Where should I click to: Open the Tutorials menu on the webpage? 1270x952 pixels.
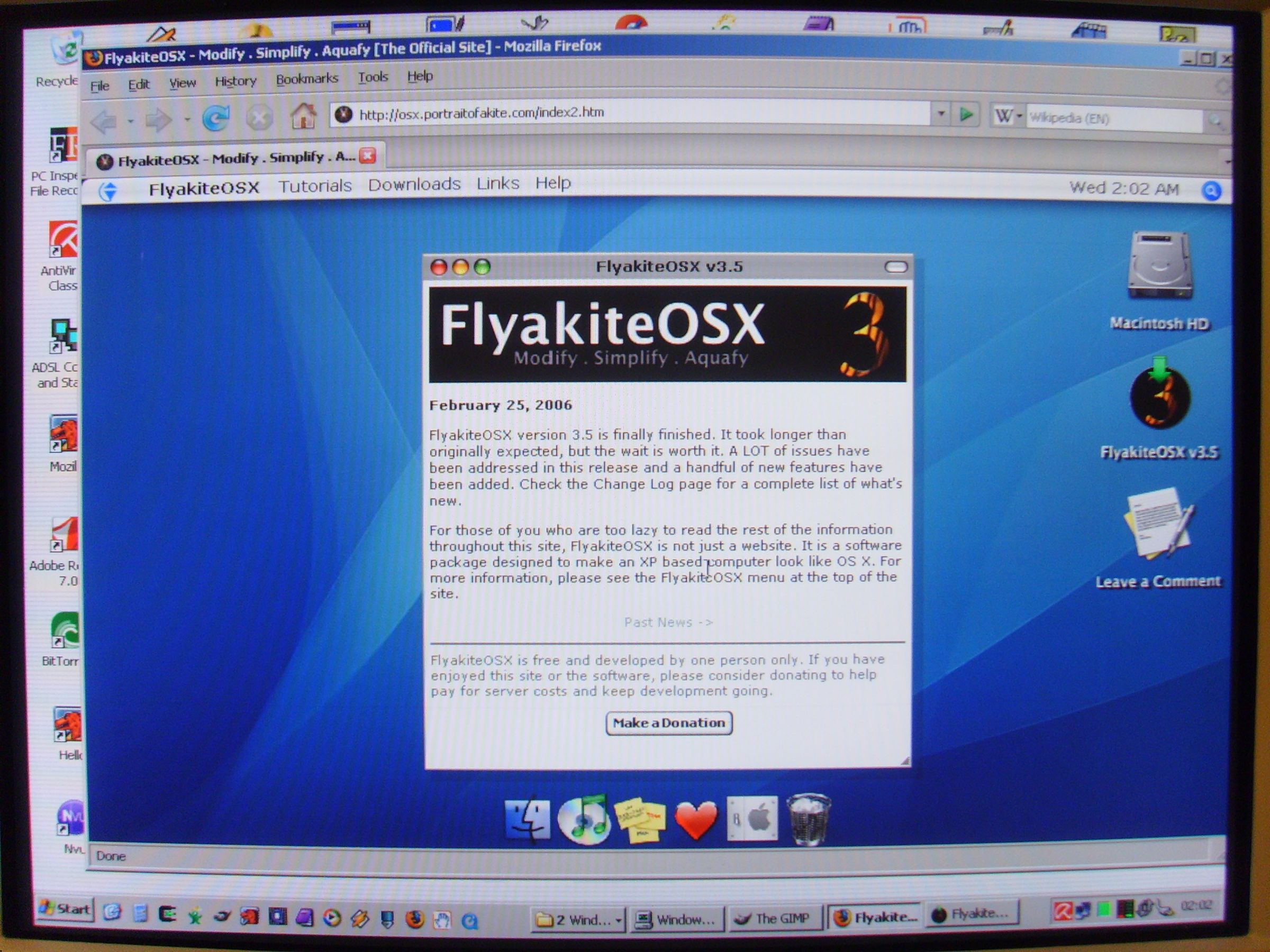(x=315, y=186)
